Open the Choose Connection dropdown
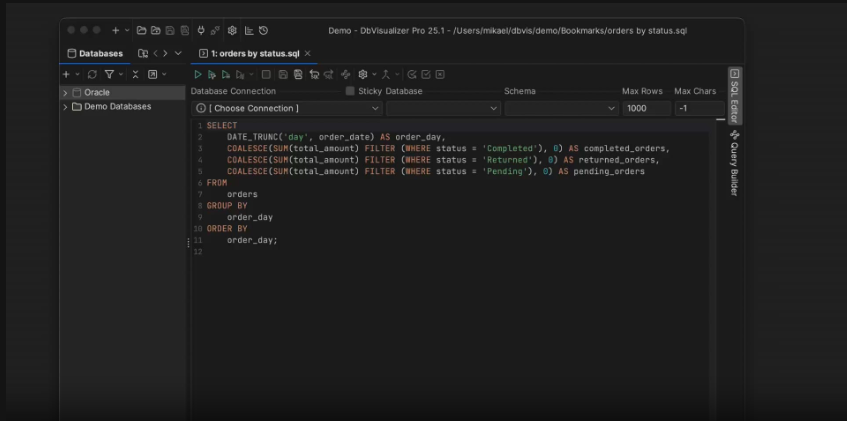 (286, 108)
